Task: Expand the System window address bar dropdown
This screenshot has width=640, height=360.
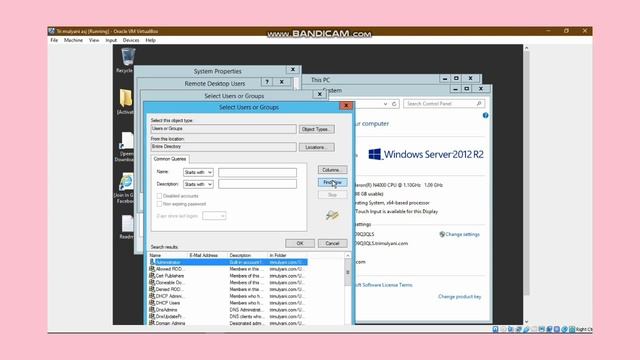Action: pyautogui.click(x=385, y=104)
